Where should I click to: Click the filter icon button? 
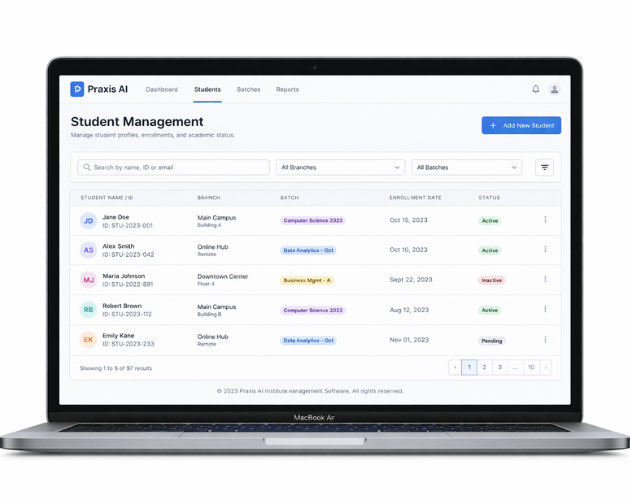[x=544, y=167]
